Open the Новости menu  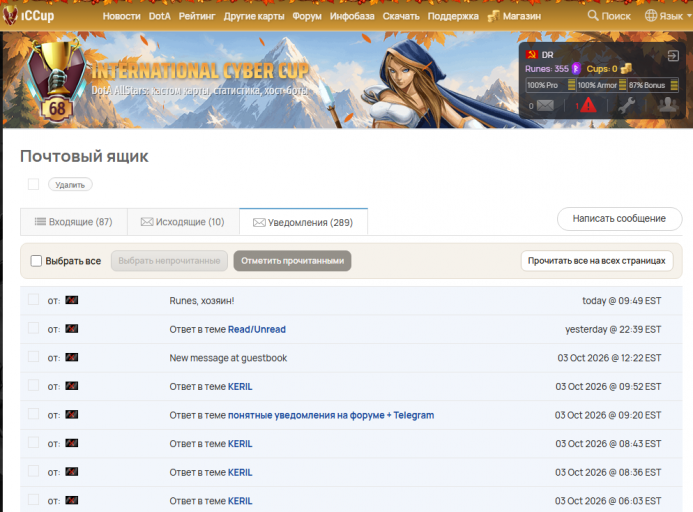(122, 16)
